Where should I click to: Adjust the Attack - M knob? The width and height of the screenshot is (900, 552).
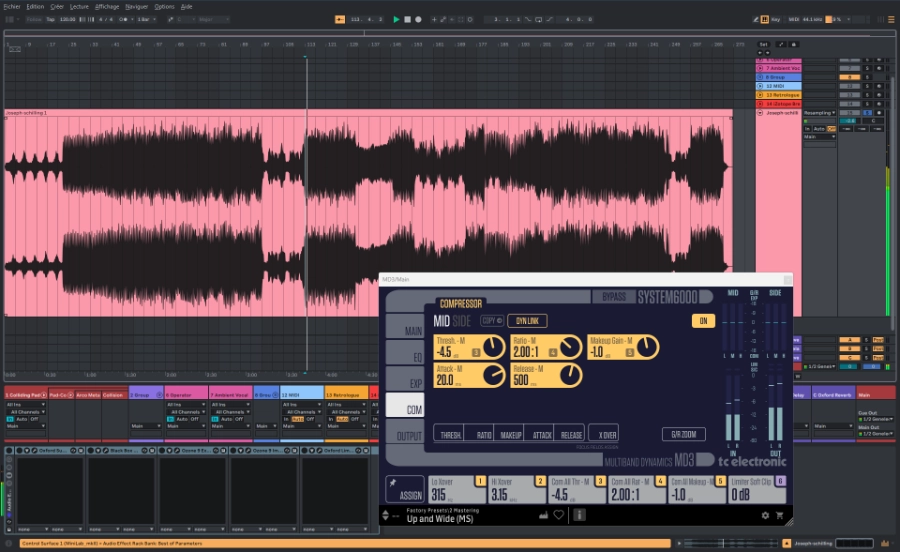click(492, 375)
